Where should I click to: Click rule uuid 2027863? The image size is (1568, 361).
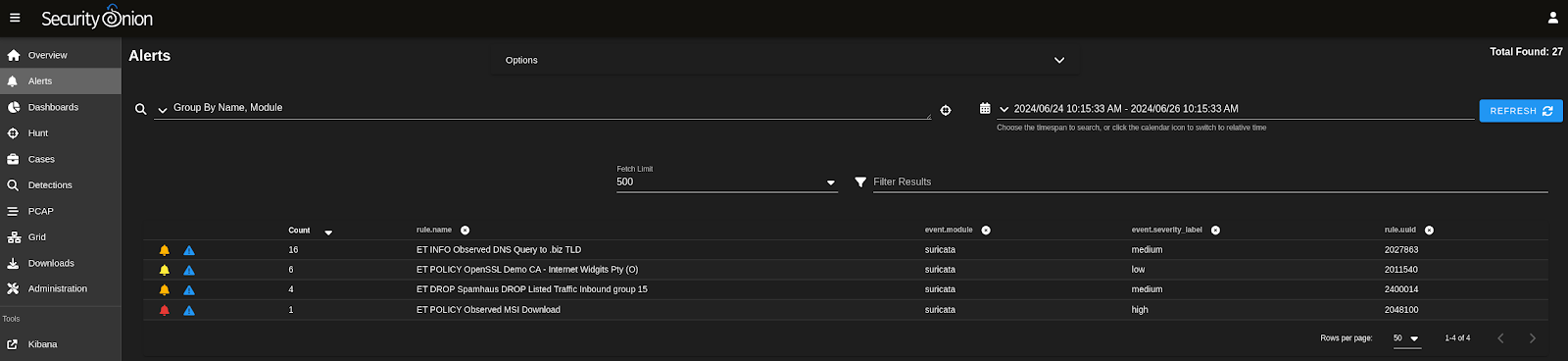1401,250
